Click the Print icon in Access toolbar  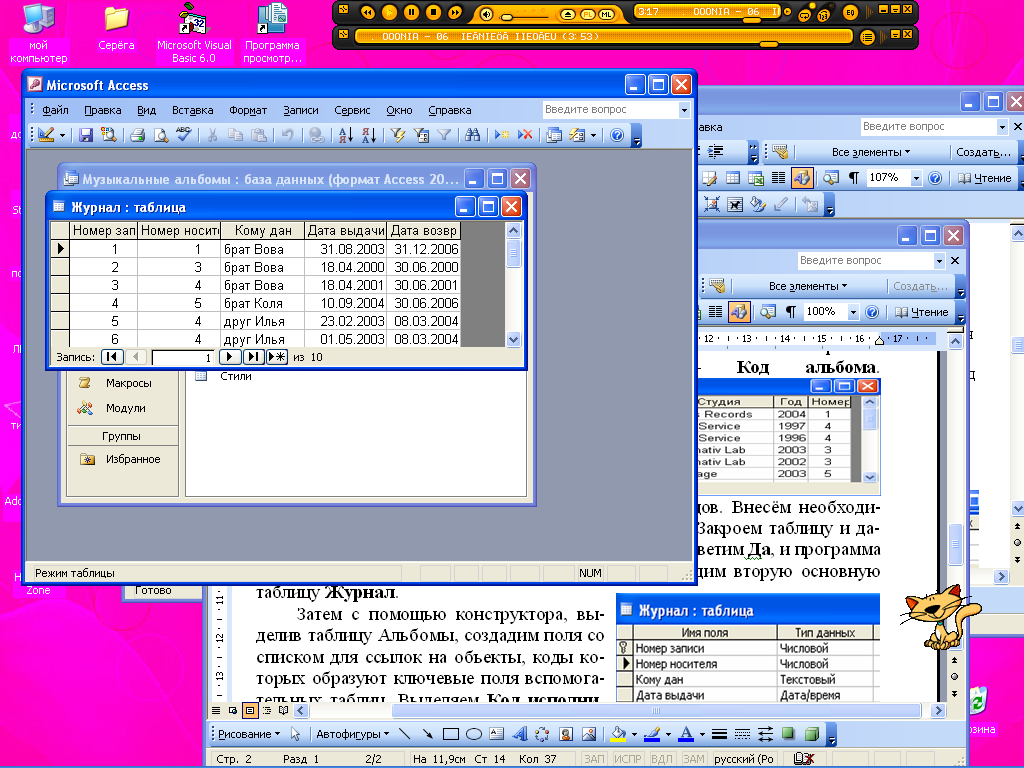coord(137,135)
